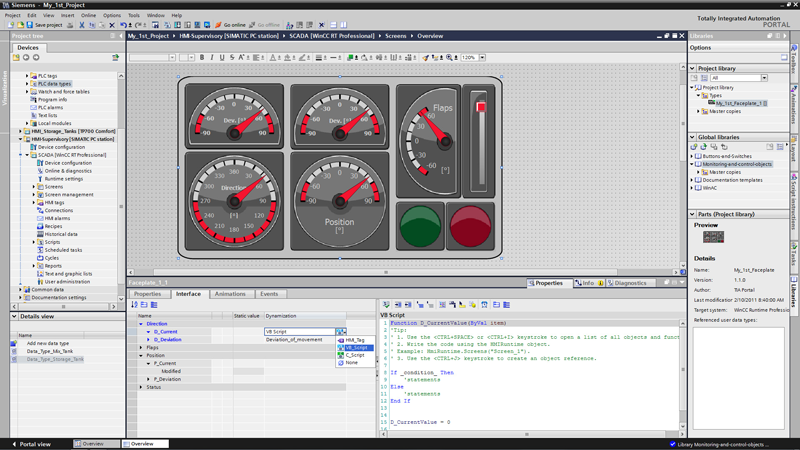Expand the Status interface property group

(x=141, y=387)
